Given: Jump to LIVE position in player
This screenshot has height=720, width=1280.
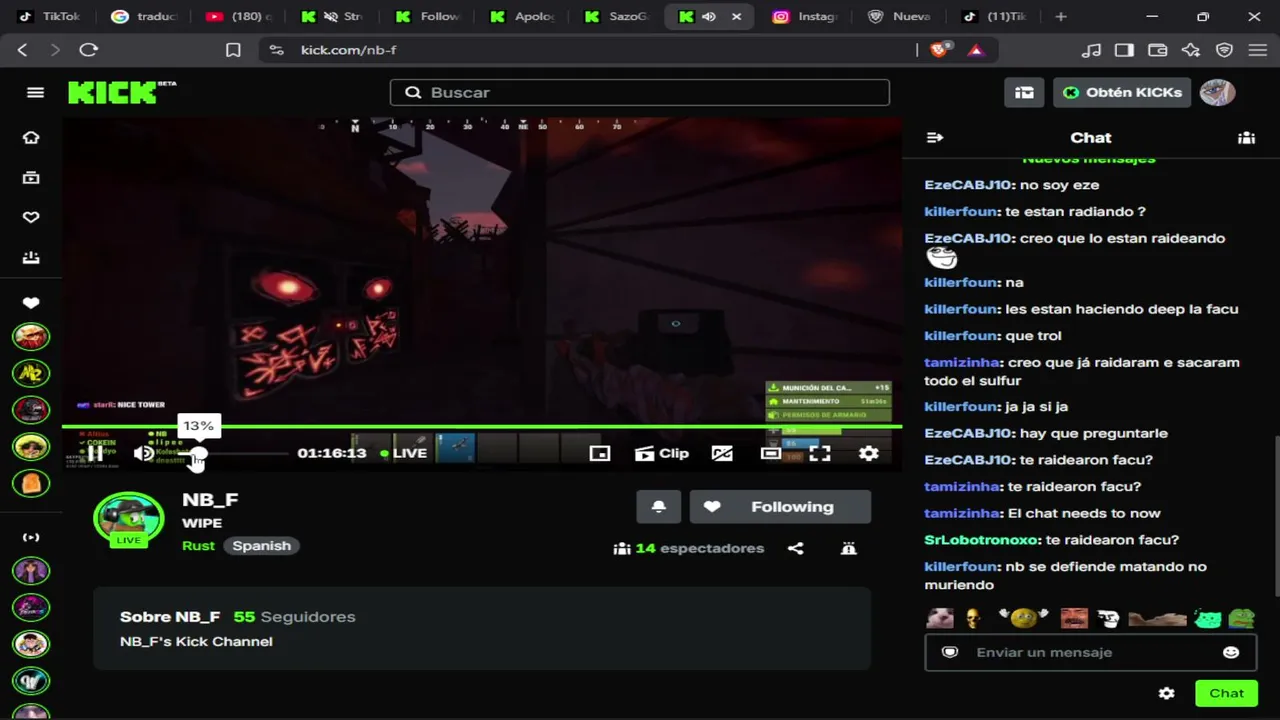Looking at the screenshot, I should coord(404,453).
